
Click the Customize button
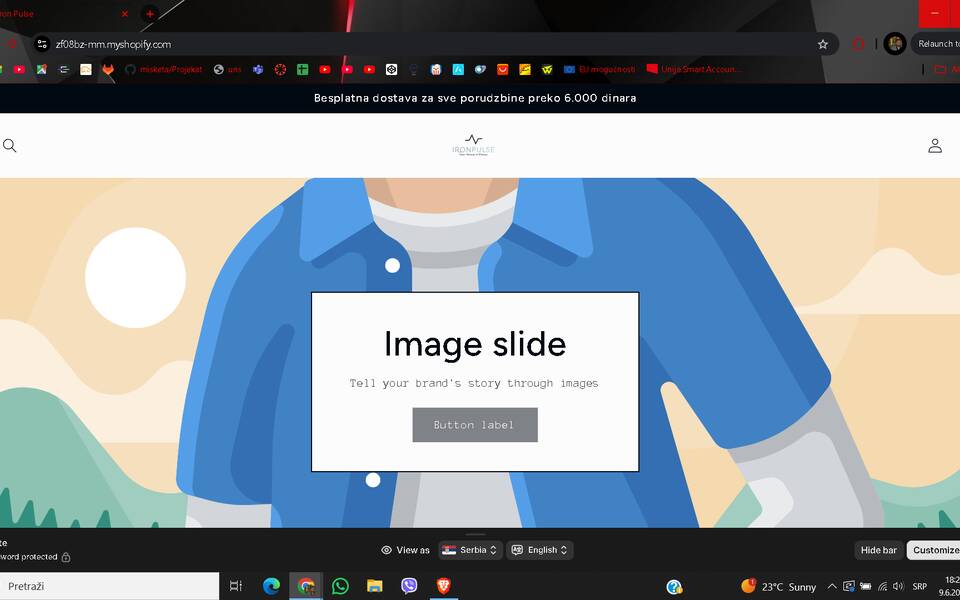(x=934, y=550)
